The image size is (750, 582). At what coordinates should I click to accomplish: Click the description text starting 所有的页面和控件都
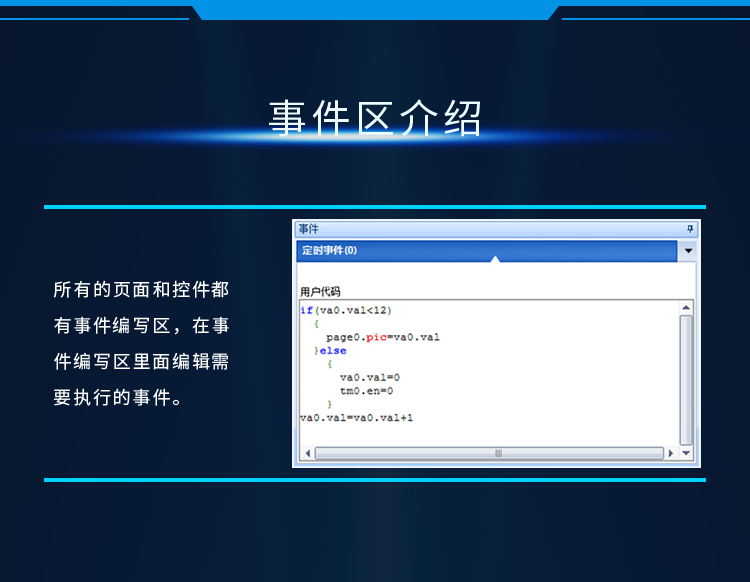(141, 290)
